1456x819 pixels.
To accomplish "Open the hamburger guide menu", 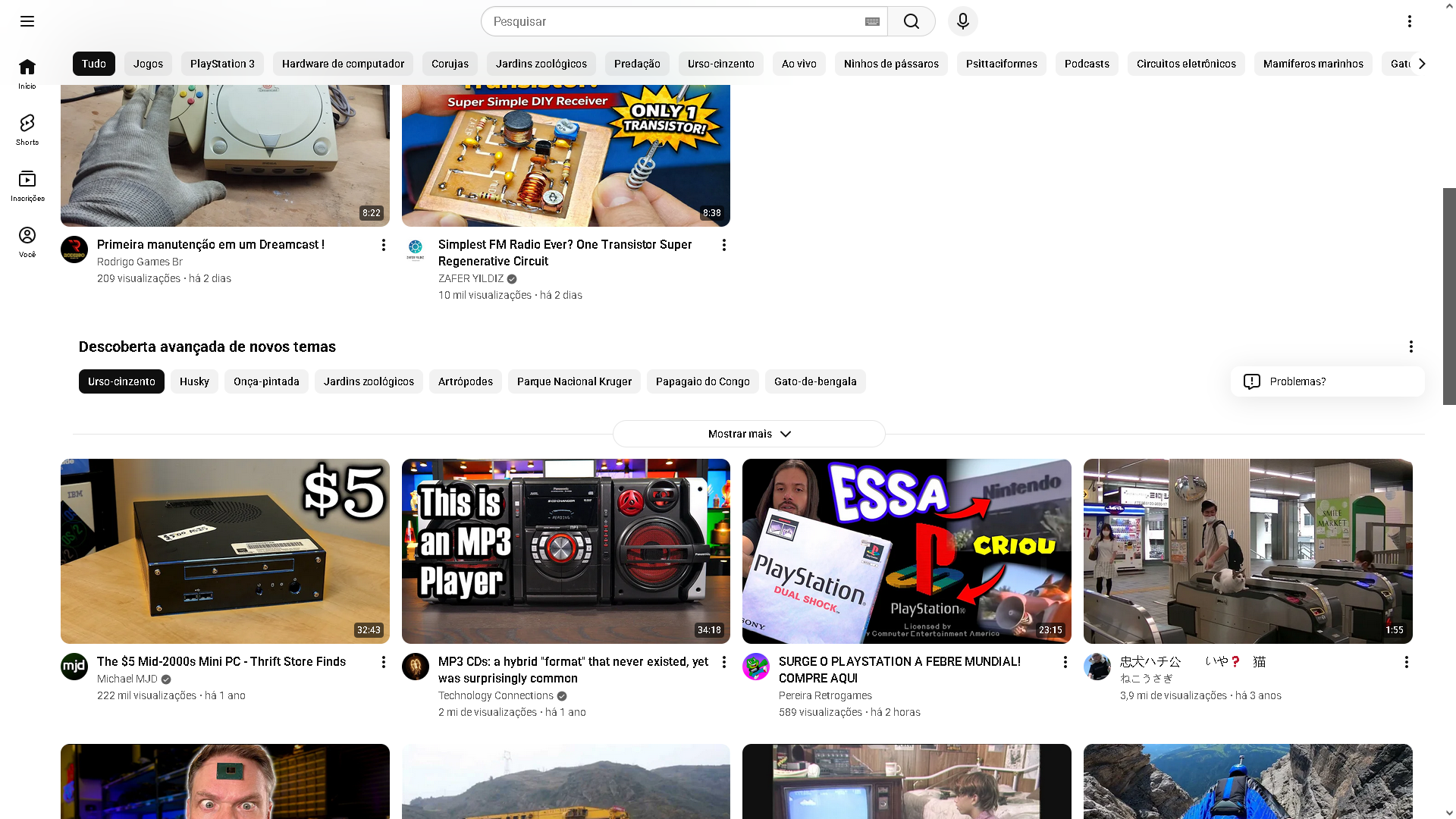I will pos(27,21).
